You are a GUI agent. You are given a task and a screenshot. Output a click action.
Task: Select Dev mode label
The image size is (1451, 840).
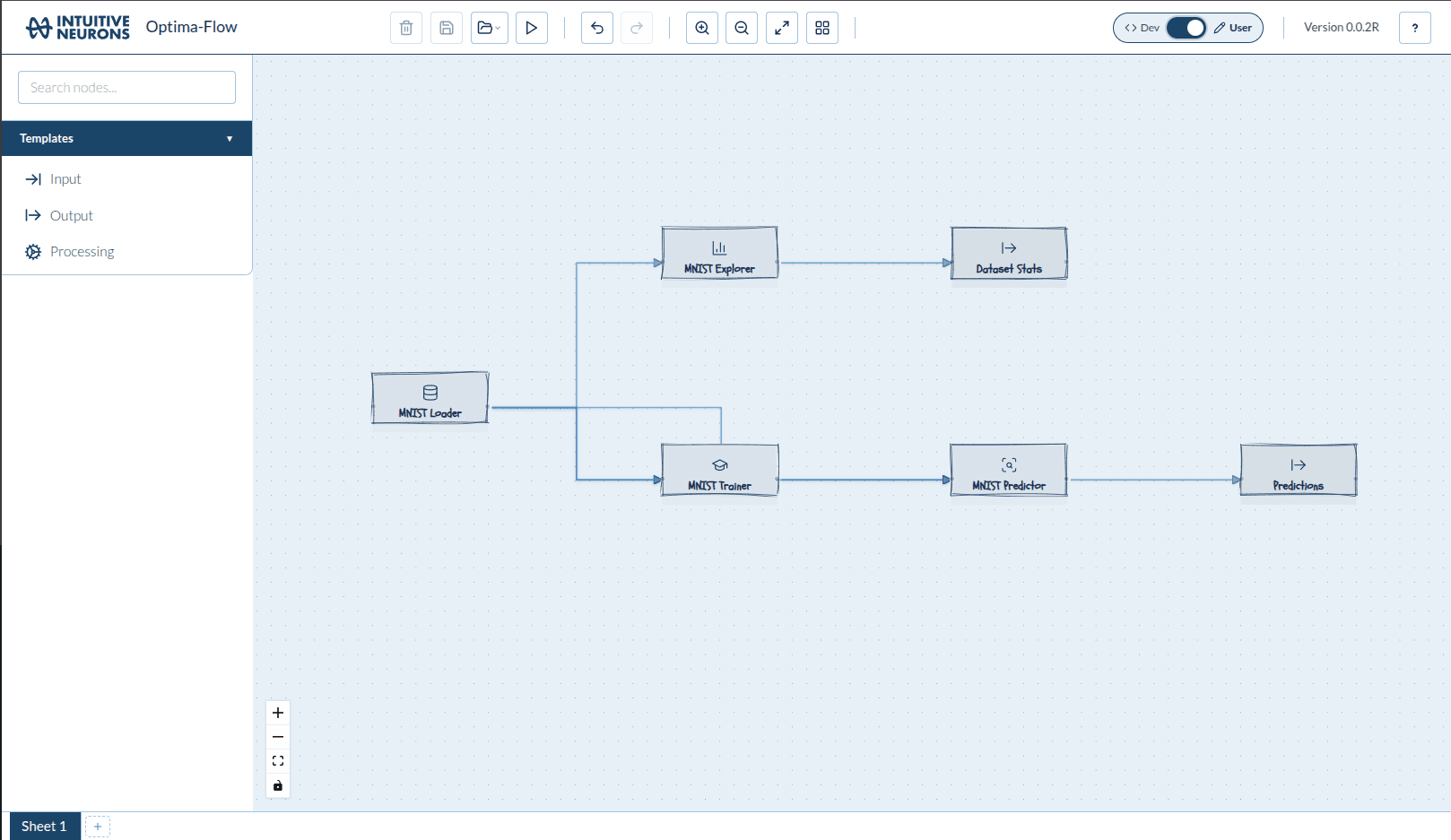1143,28
